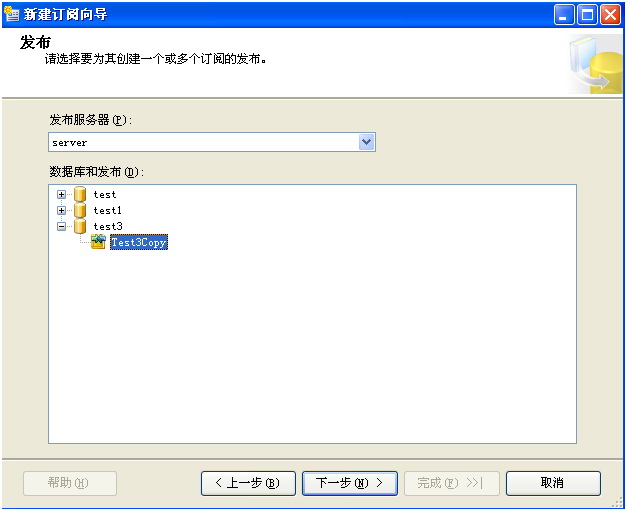Select the Test3Copy publication name
The height and width of the screenshot is (511, 627).
[x=138, y=243]
